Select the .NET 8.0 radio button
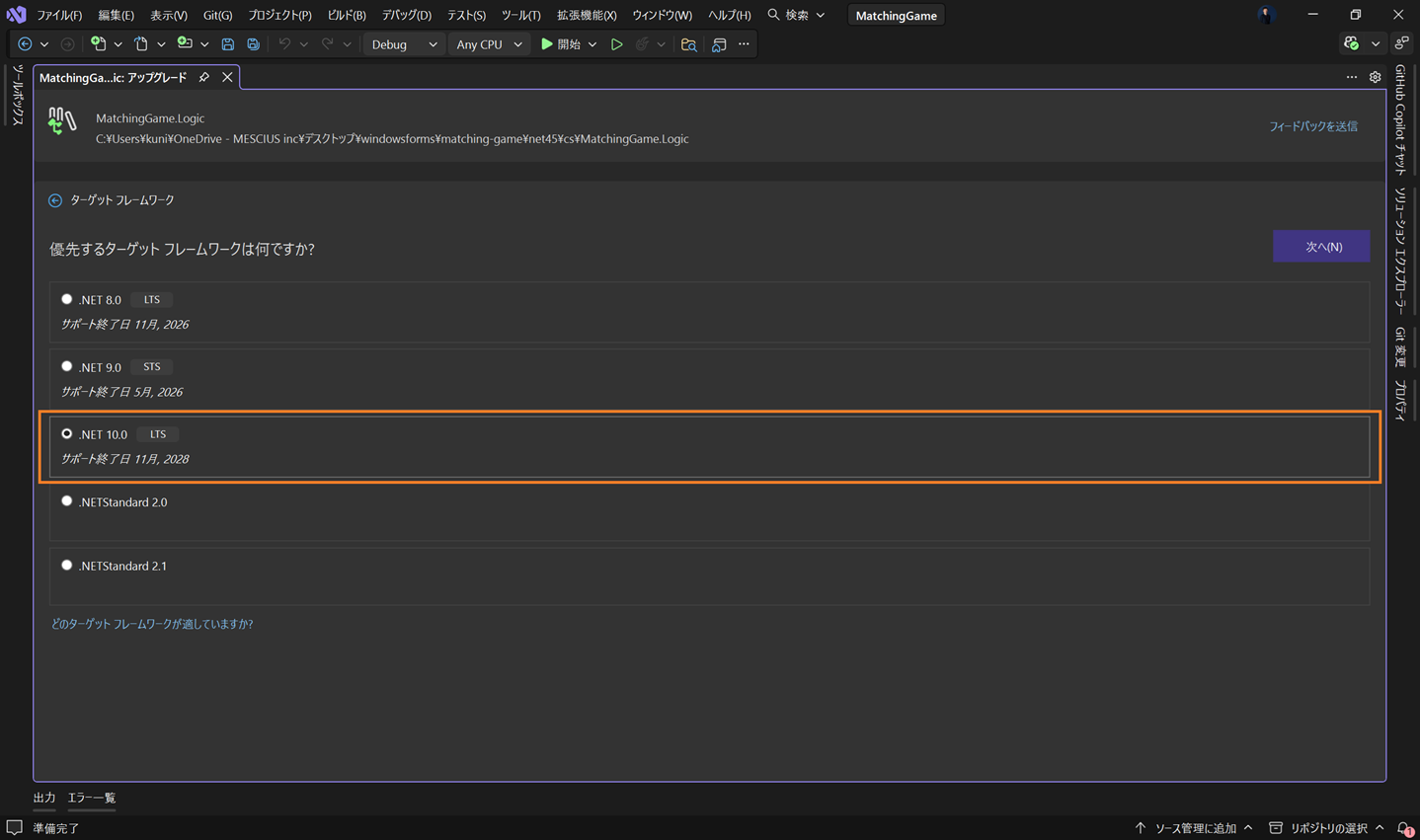The image size is (1420, 840). (x=67, y=299)
